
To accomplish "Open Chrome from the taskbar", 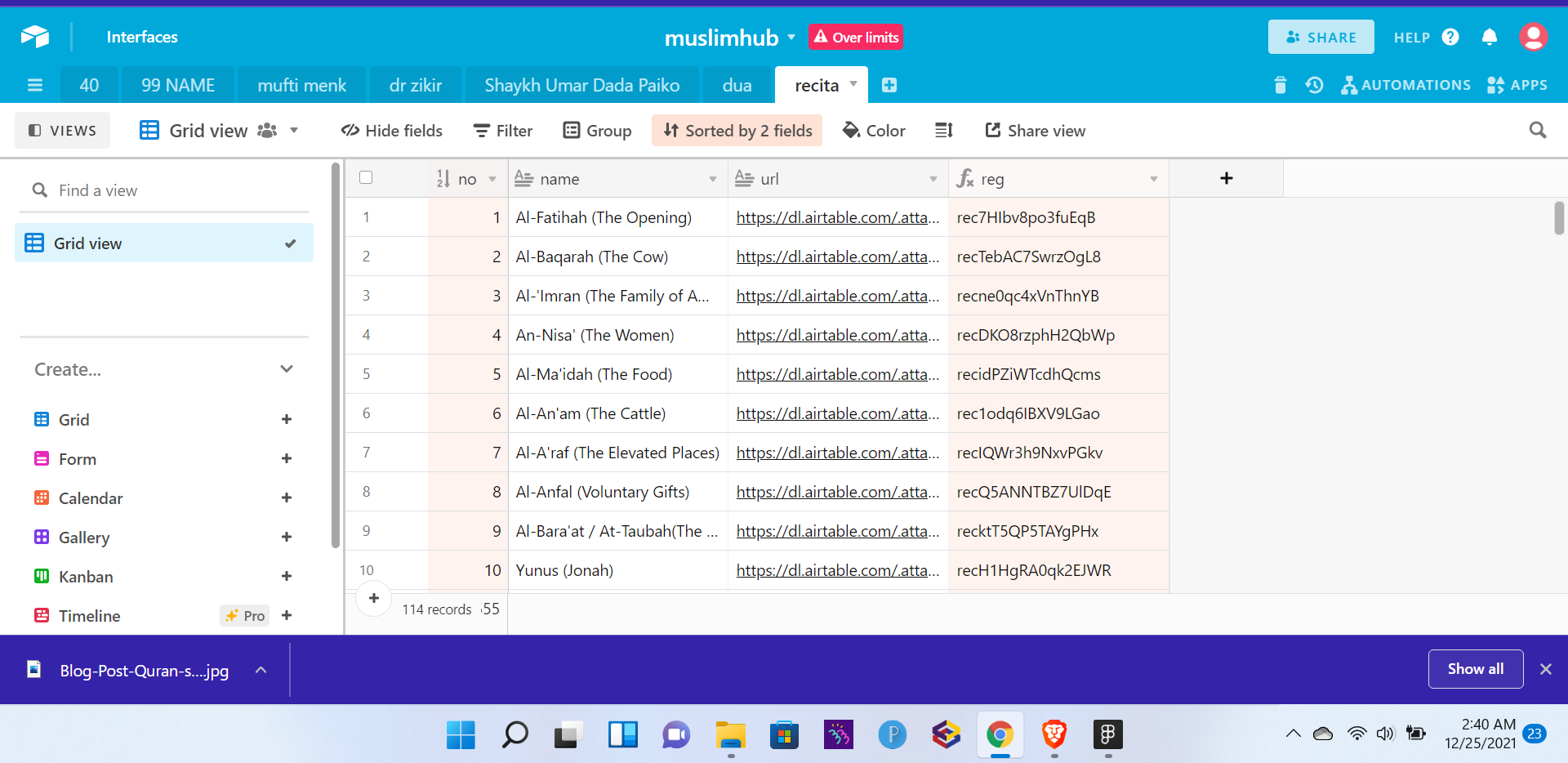I will (1000, 735).
